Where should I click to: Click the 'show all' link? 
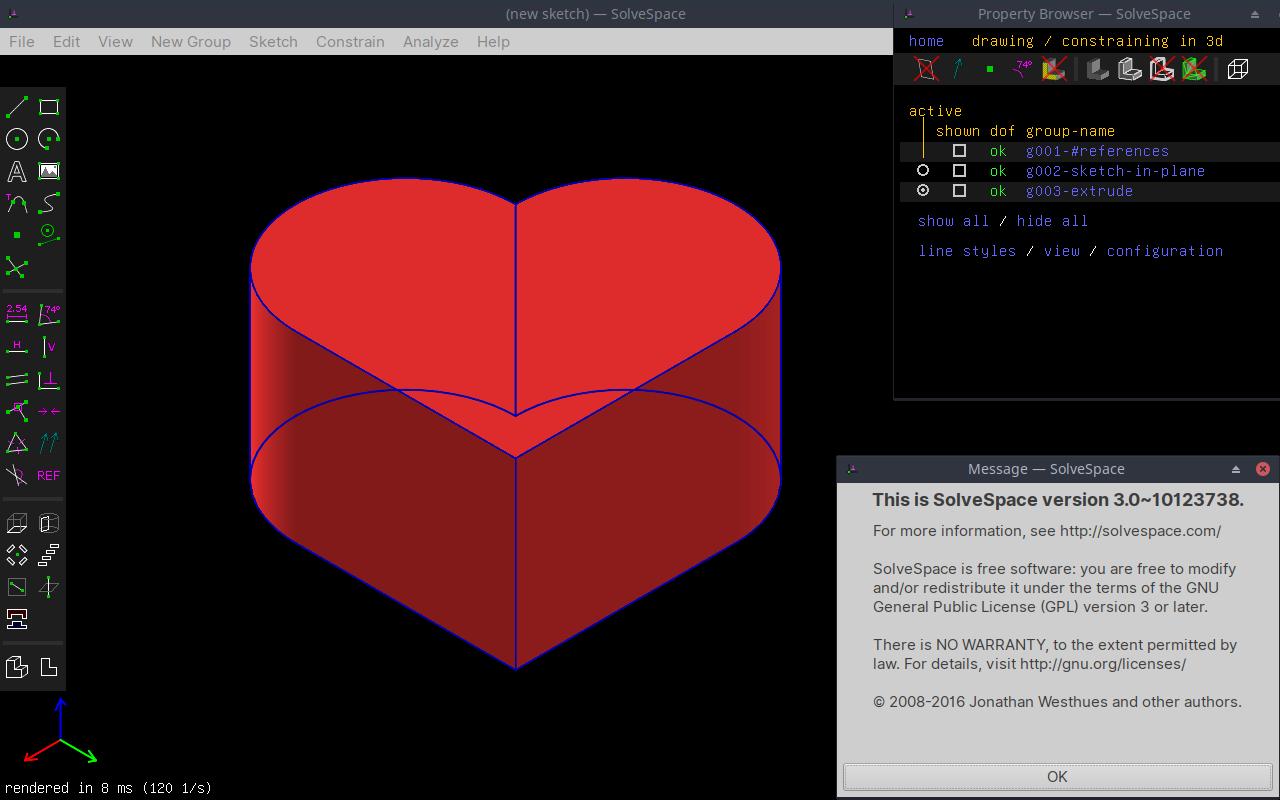(x=953, y=221)
